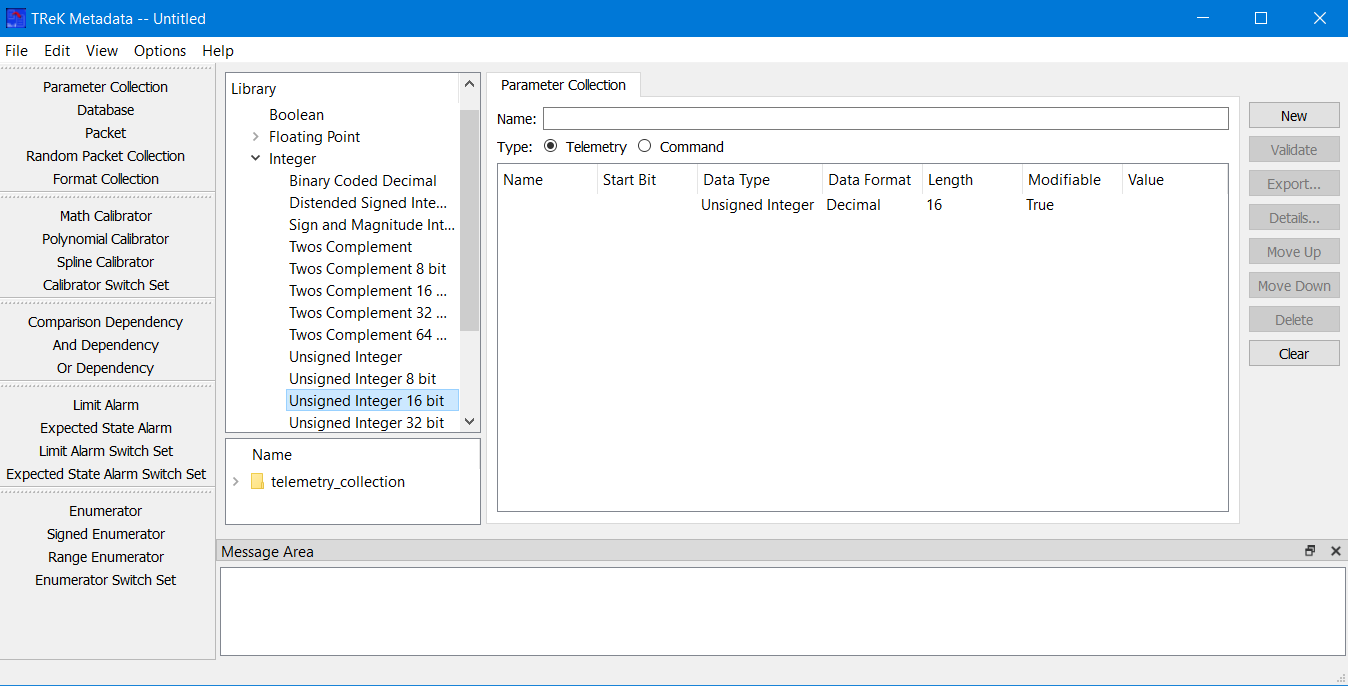Select the Telemetry radio button
This screenshot has height=686, width=1348.
pos(551,146)
